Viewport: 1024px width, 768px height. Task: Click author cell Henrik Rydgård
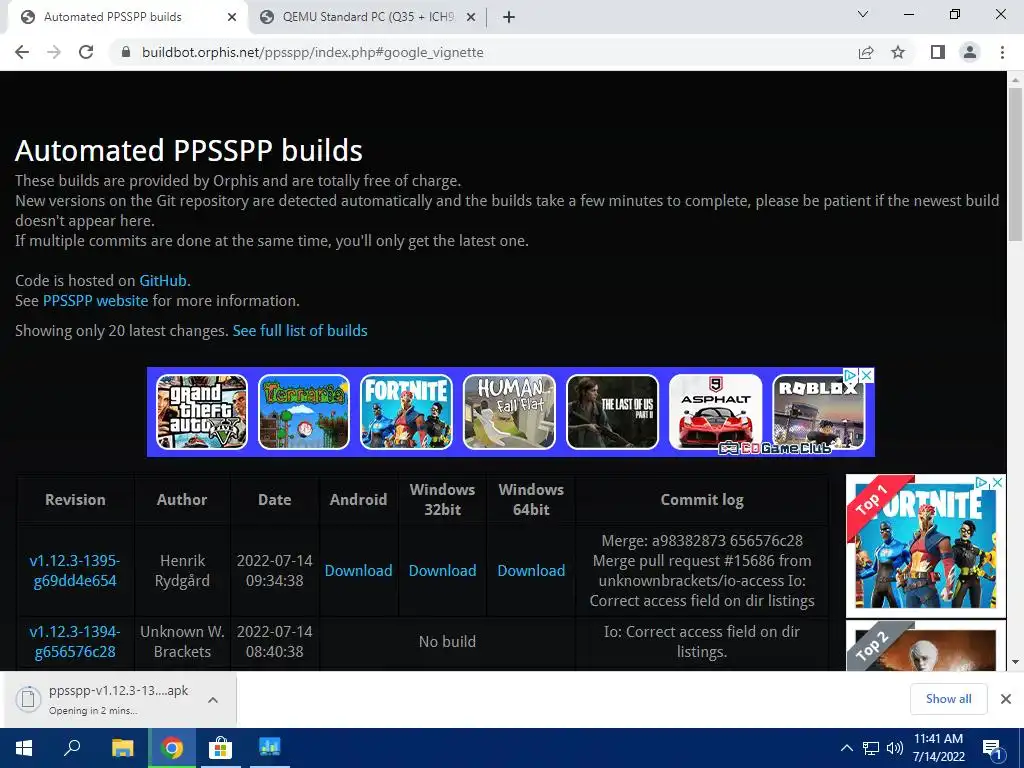(x=182, y=571)
